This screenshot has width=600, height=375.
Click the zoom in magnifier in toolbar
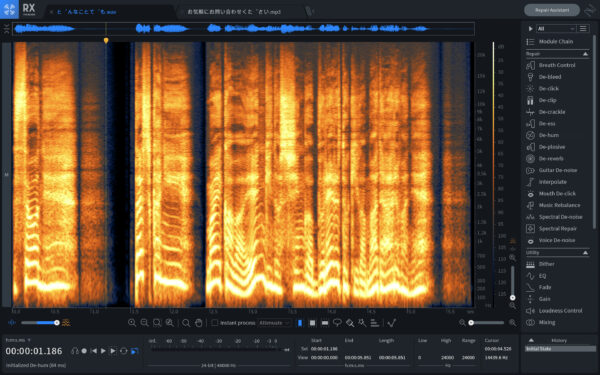click(132, 323)
